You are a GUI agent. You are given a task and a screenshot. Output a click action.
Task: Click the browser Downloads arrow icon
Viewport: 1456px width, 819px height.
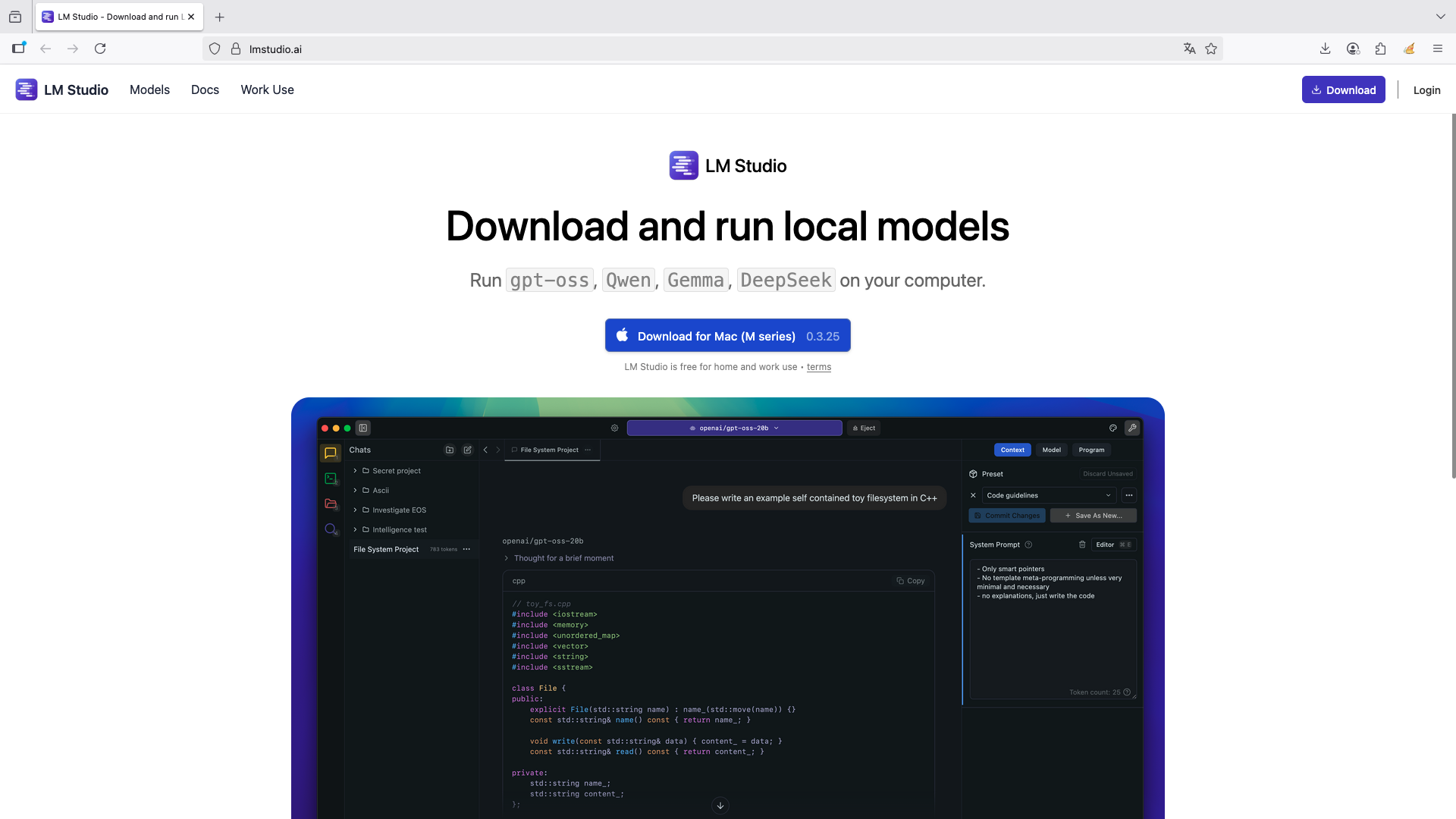[x=1325, y=49]
